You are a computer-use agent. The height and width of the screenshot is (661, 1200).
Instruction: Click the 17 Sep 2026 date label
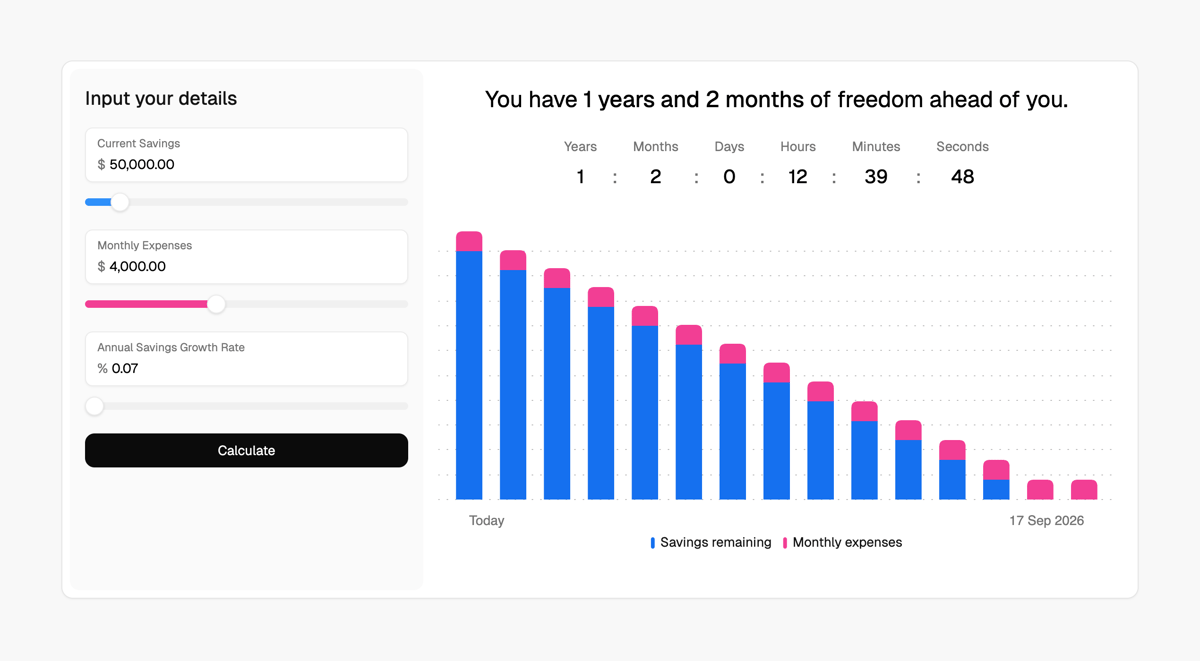coord(1046,520)
